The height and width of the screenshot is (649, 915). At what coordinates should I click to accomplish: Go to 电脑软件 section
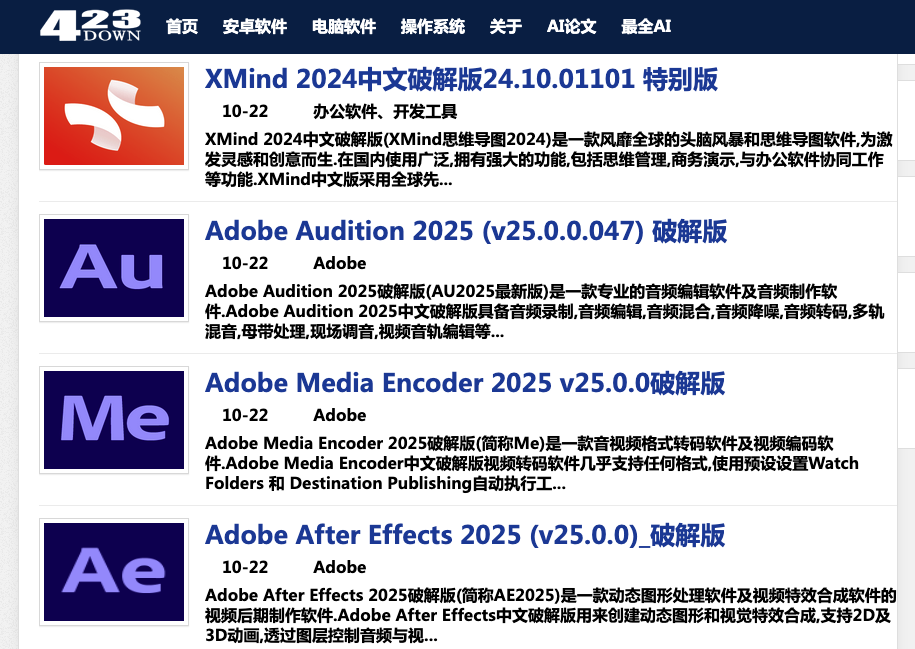point(344,26)
